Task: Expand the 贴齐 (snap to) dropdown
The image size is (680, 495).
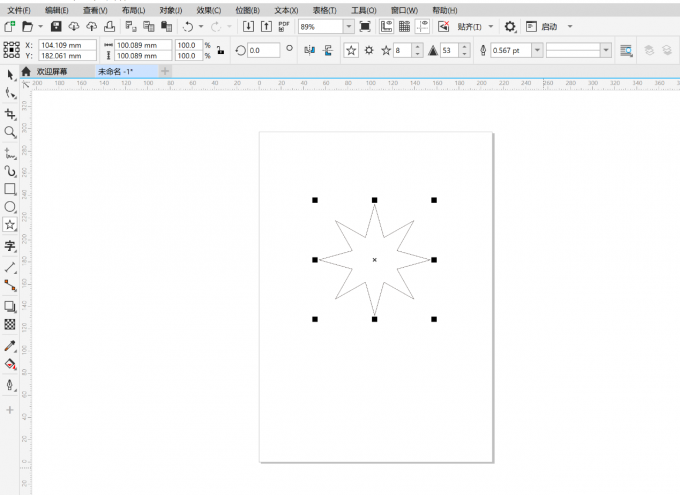Action: pyautogui.click(x=490, y=26)
